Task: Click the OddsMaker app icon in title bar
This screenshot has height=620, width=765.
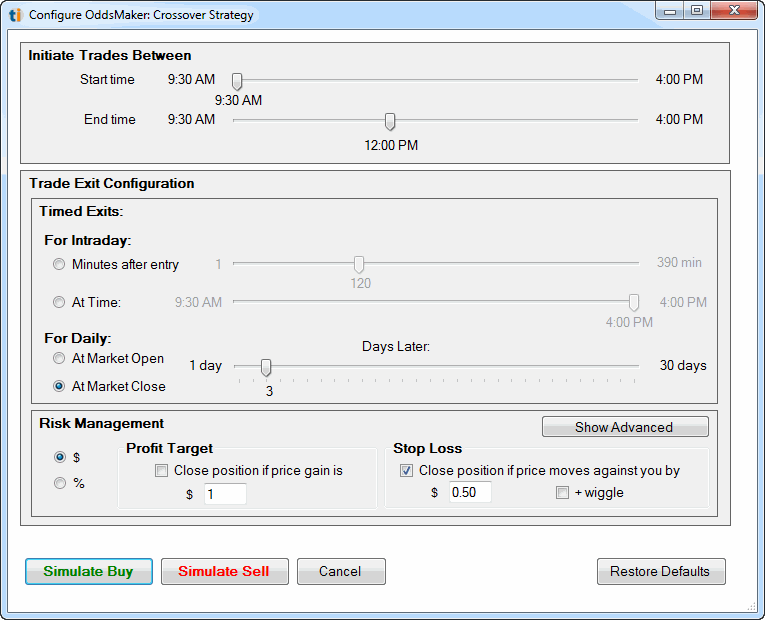Action: click(15, 15)
